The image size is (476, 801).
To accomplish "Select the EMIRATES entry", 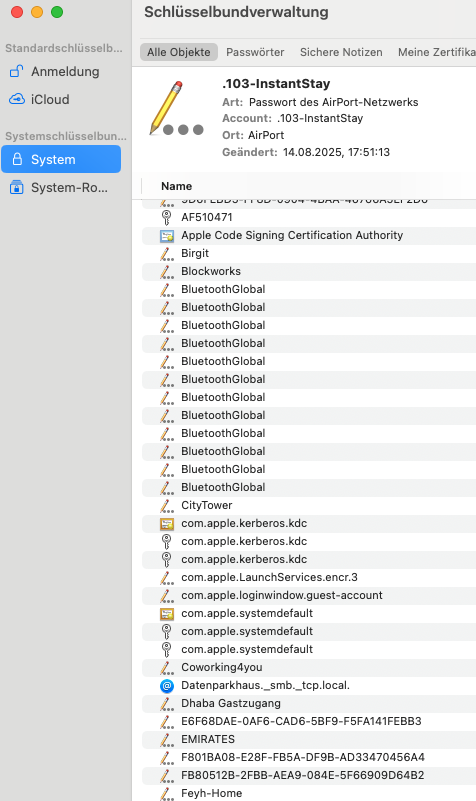I will [309, 739].
